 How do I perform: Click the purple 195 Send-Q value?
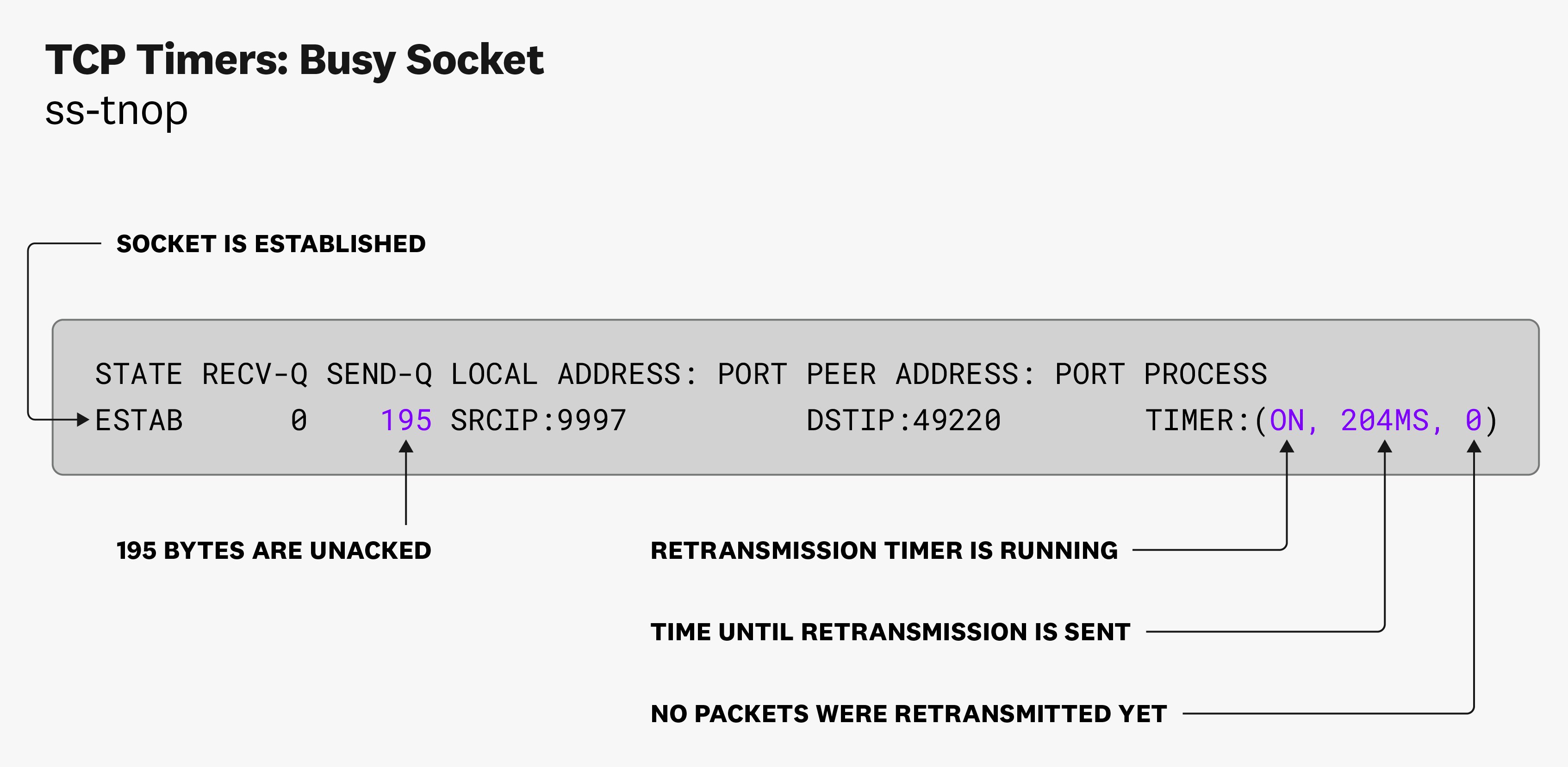click(406, 421)
